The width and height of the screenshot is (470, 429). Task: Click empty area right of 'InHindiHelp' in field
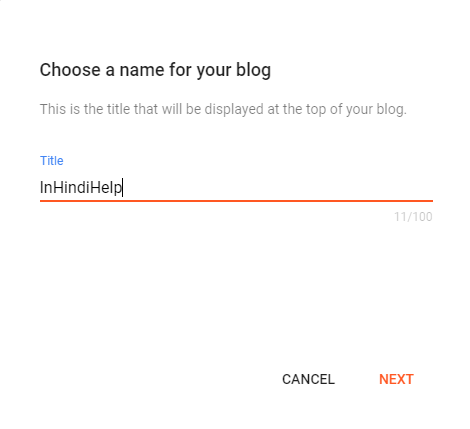(x=277, y=187)
